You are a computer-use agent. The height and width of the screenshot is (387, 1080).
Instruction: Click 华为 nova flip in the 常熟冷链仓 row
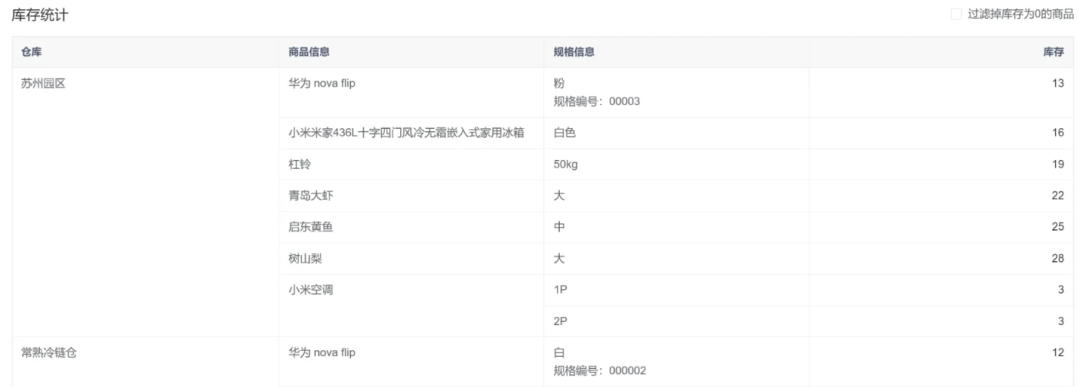(x=322, y=353)
